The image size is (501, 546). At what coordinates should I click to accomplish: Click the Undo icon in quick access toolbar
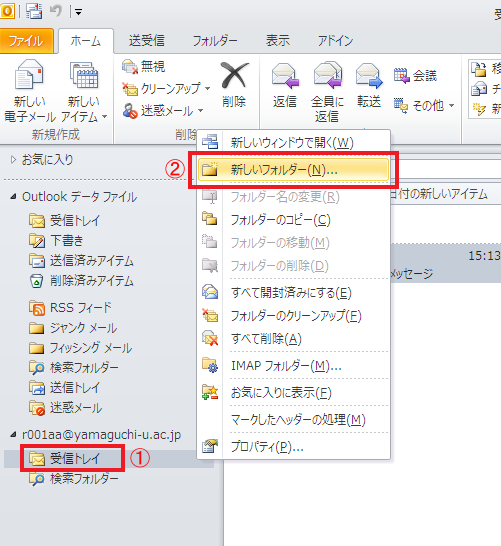pos(56,11)
